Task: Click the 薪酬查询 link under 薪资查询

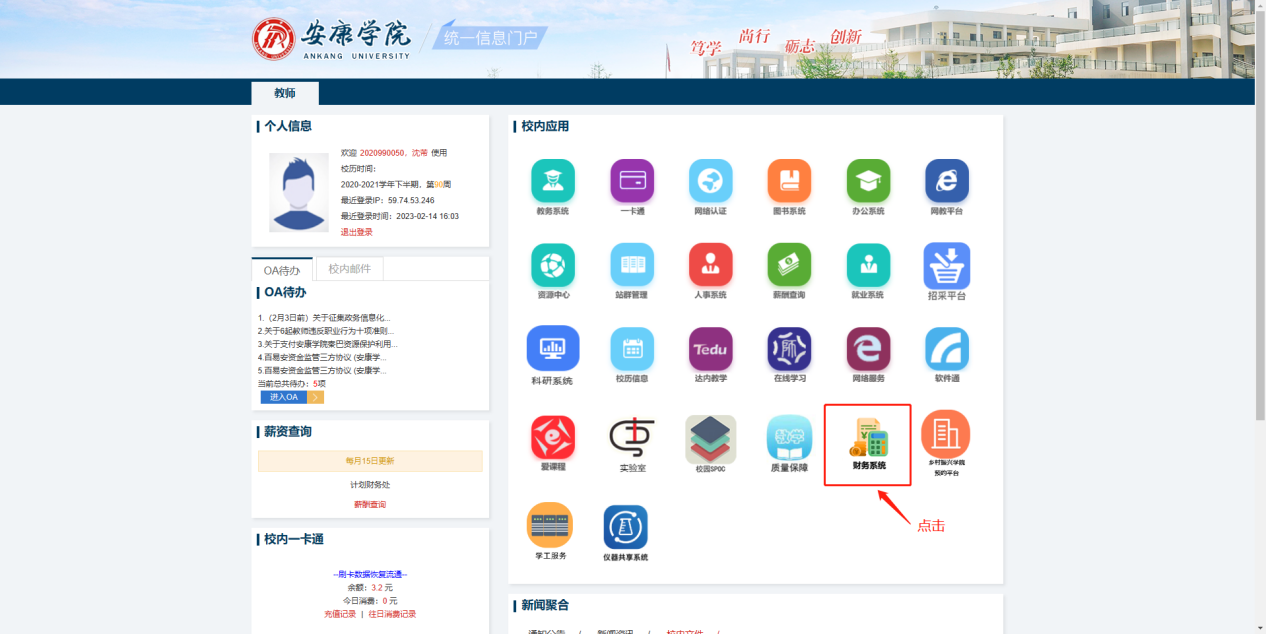Action: (369, 505)
